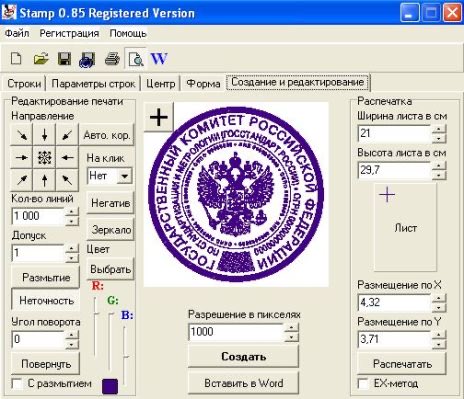Viewport: 464px width, 399px height.
Task: Click the Зеркало button
Action: 110,229
